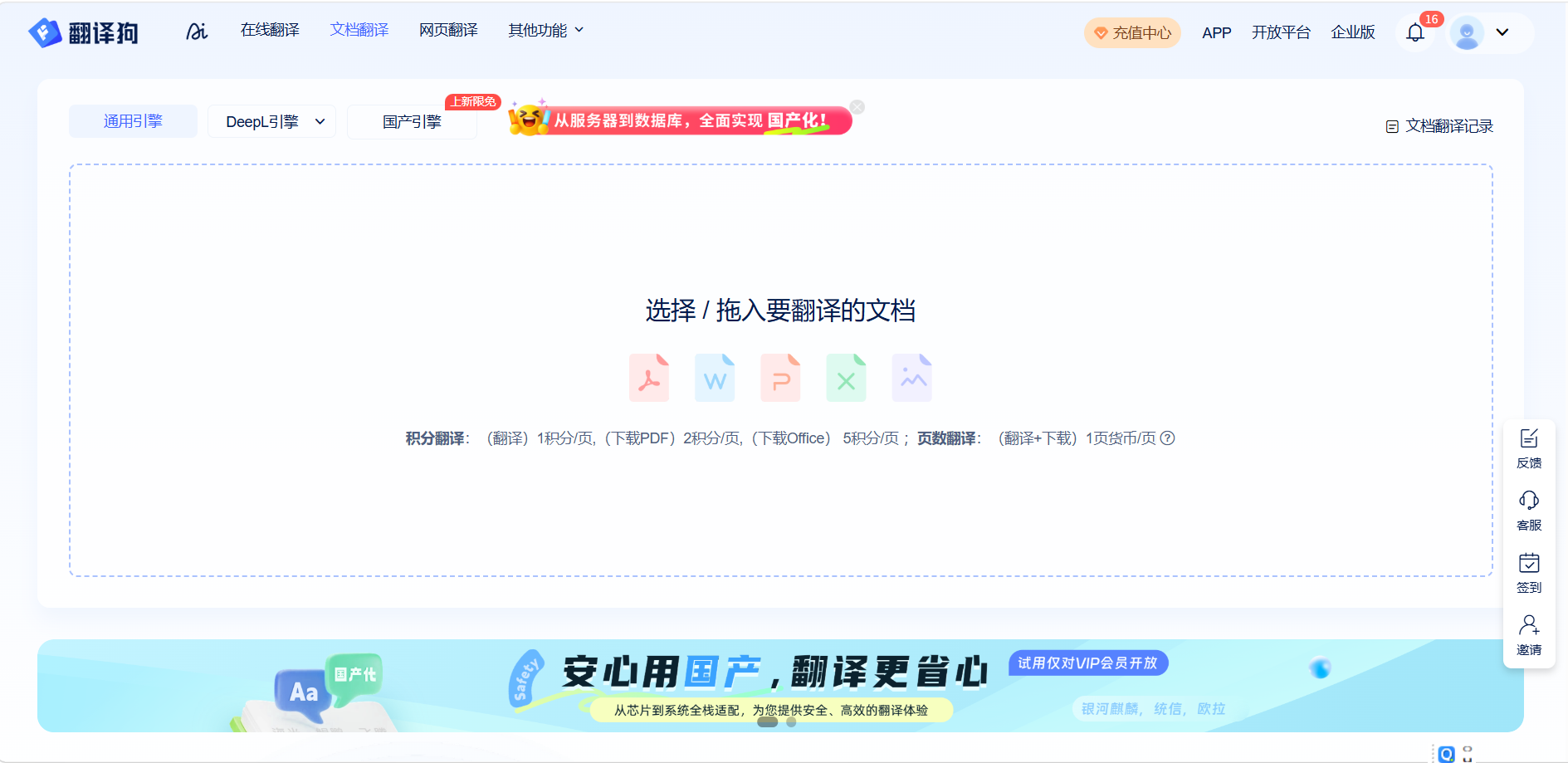Open the 反馈 feedback sidebar icon
This screenshot has height=763, width=1568.
(1528, 448)
